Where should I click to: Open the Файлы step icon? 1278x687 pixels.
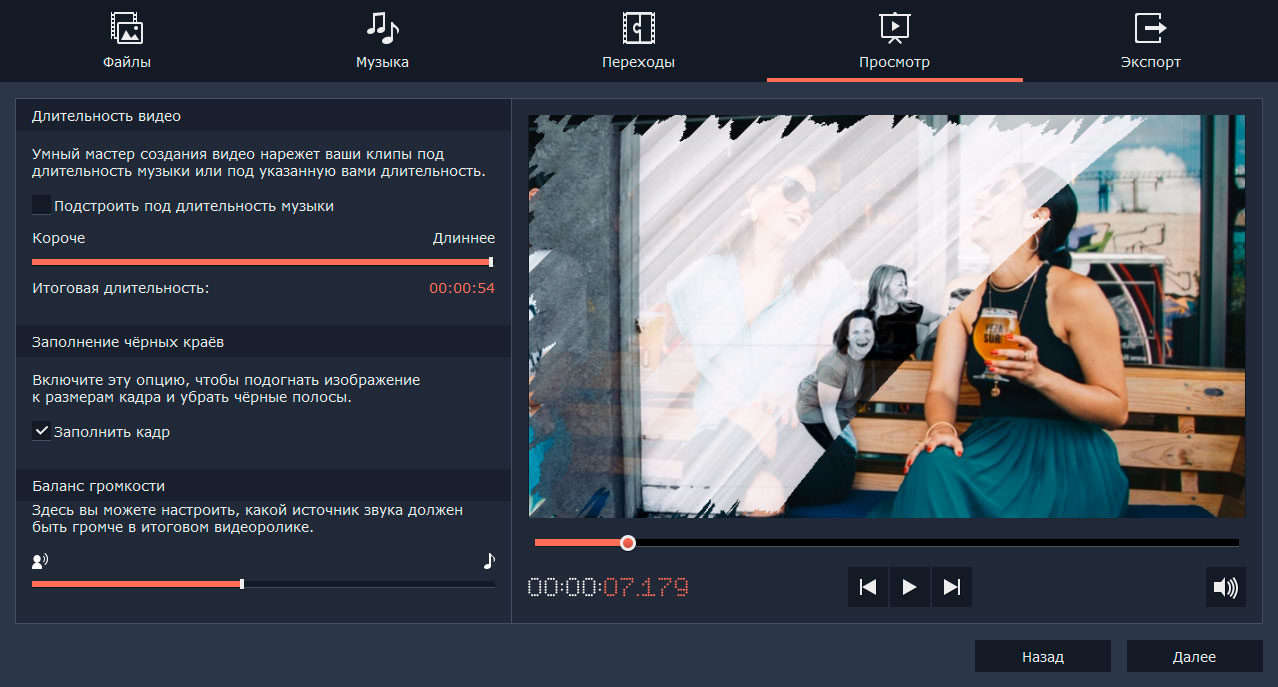[x=127, y=28]
